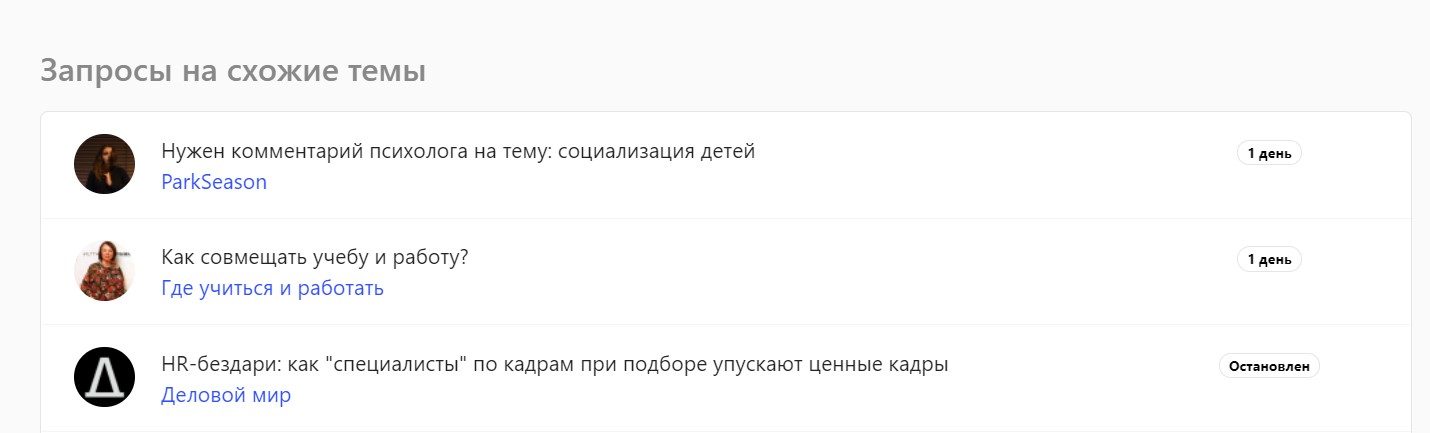Screen dimensions: 1430x433
Task: Click the 'Остановлен' status badge
Action: pyautogui.click(x=1268, y=366)
